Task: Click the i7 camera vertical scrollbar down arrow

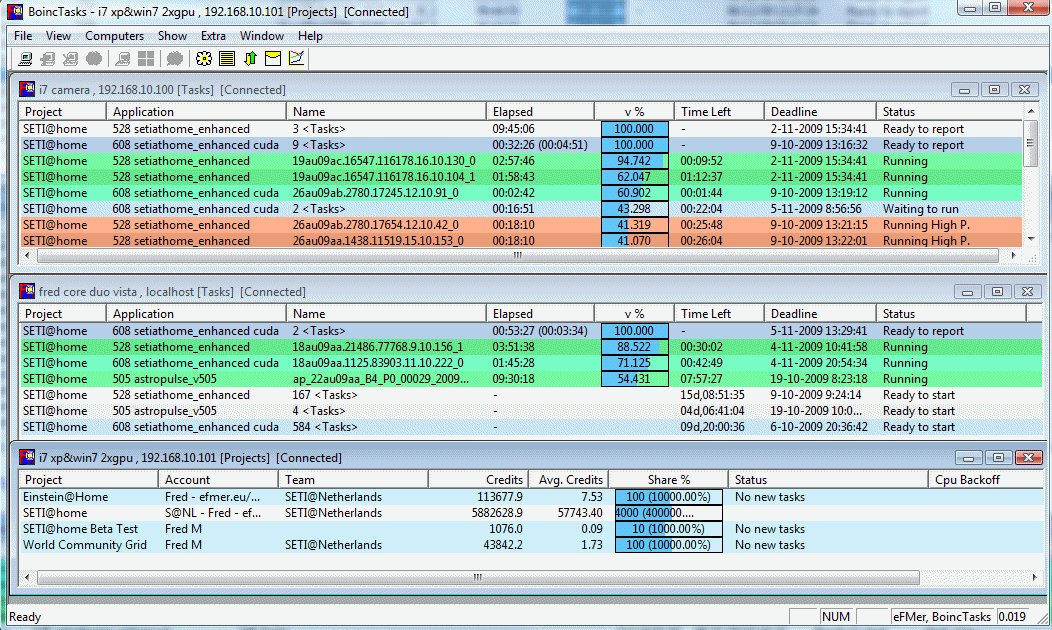Action: tap(1031, 238)
